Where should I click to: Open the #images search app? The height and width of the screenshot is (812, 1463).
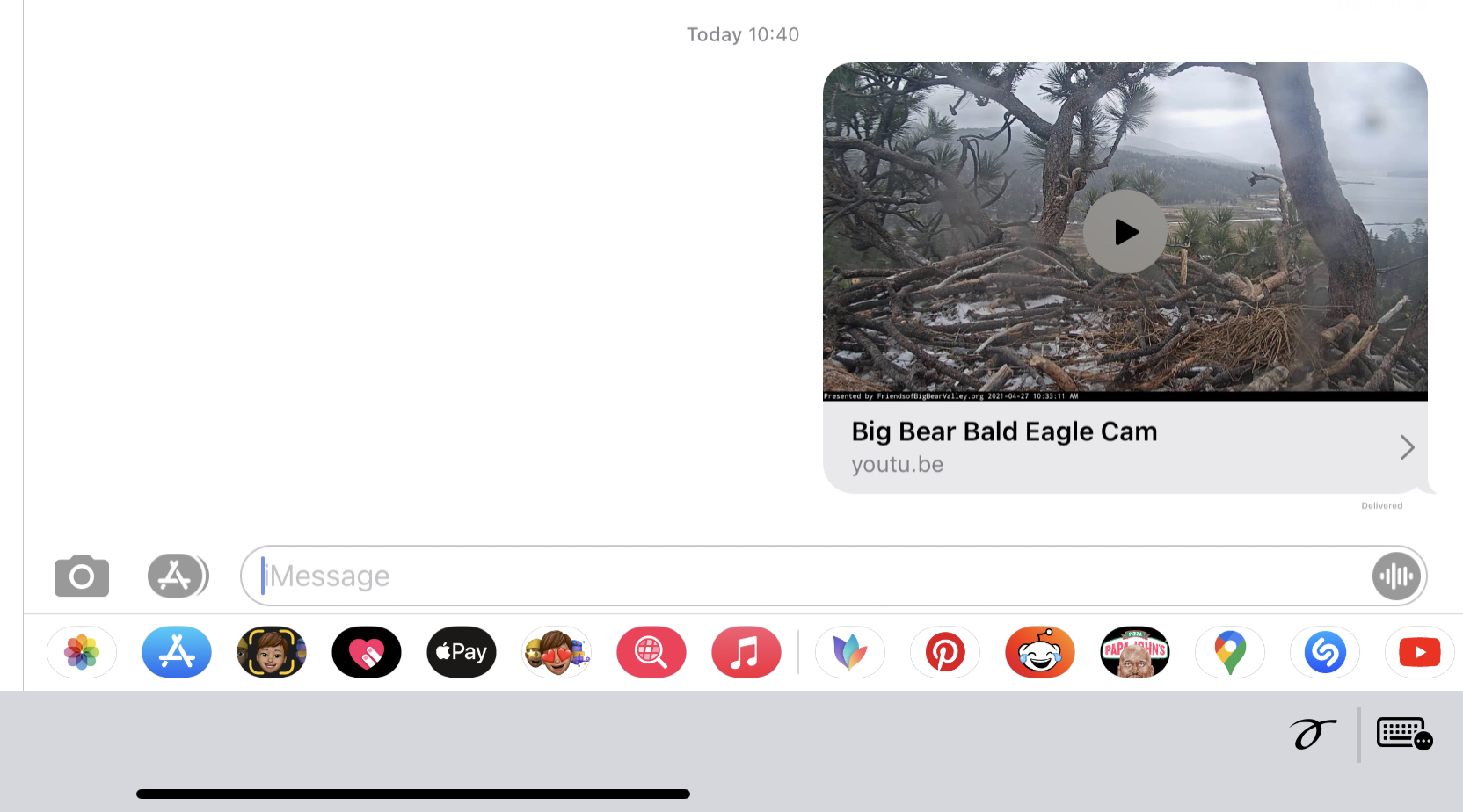click(x=651, y=652)
